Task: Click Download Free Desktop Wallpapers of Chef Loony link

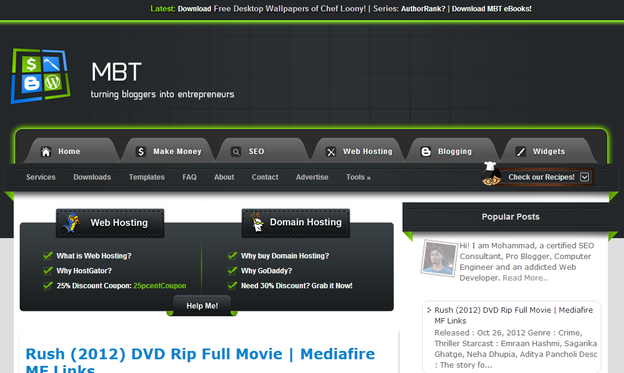Action: tap(271, 9)
